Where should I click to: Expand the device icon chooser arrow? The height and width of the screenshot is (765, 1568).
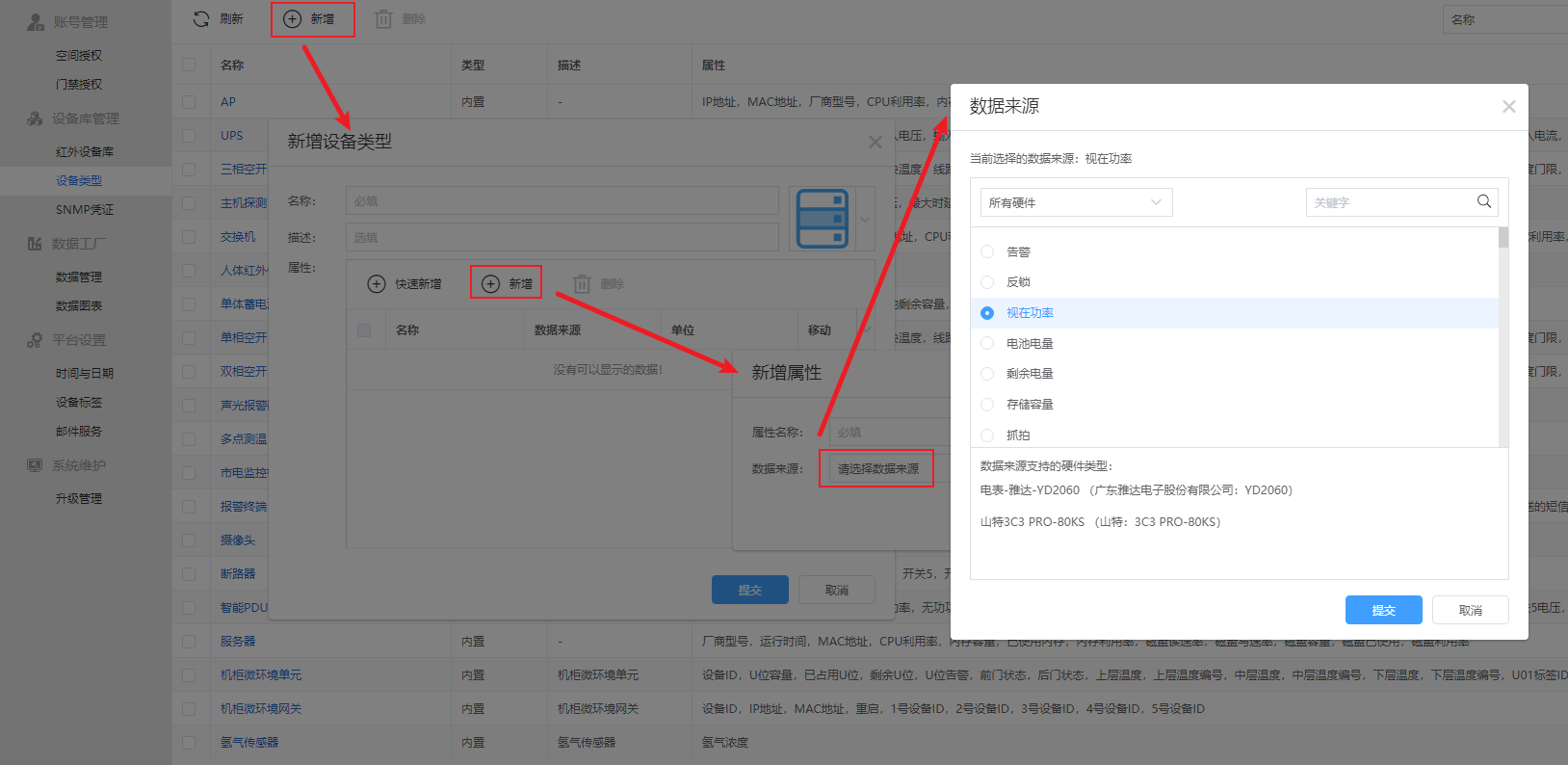pos(865,219)
